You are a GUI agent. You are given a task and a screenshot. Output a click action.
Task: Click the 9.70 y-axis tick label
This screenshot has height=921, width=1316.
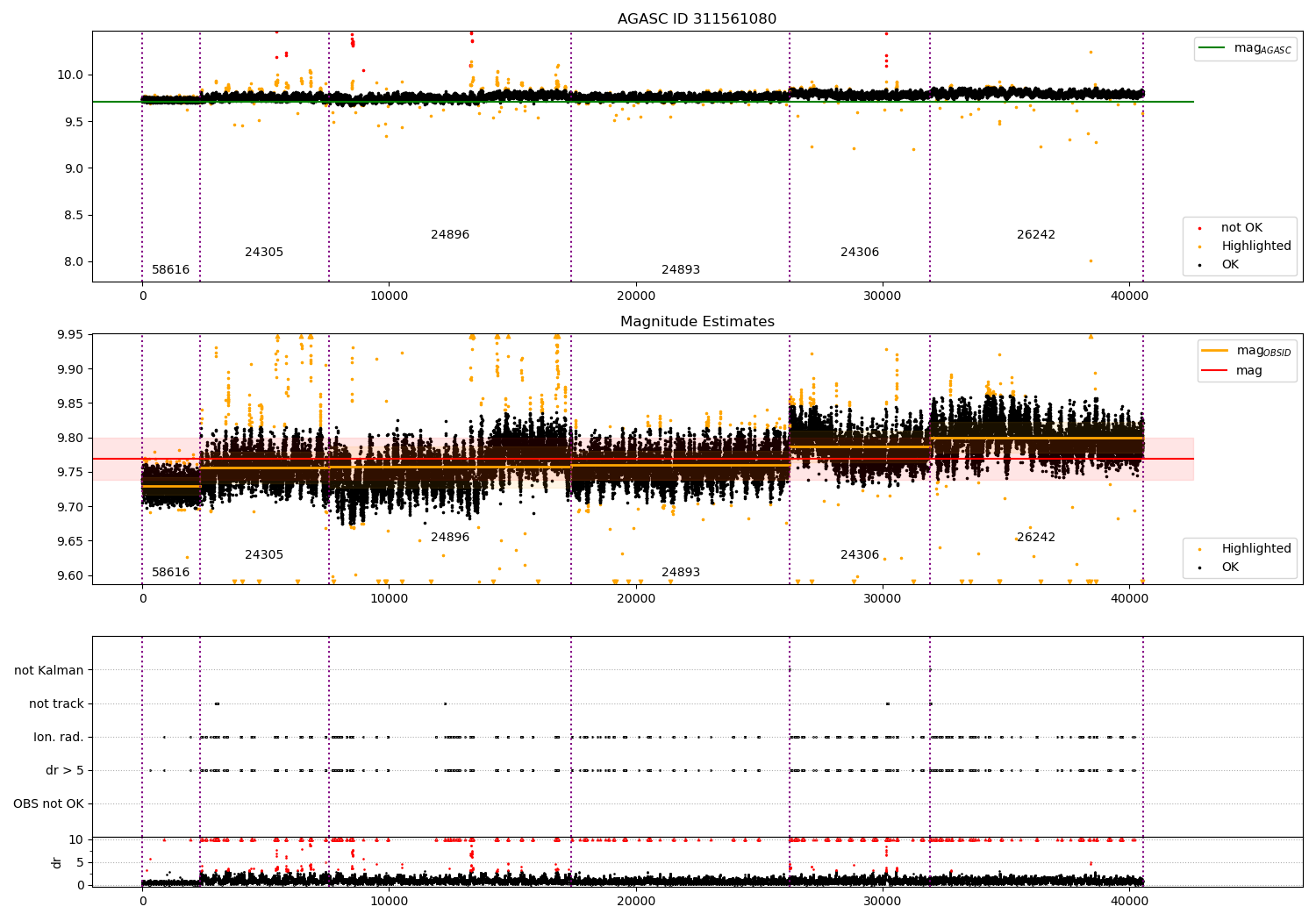click(x=70, y=507)
